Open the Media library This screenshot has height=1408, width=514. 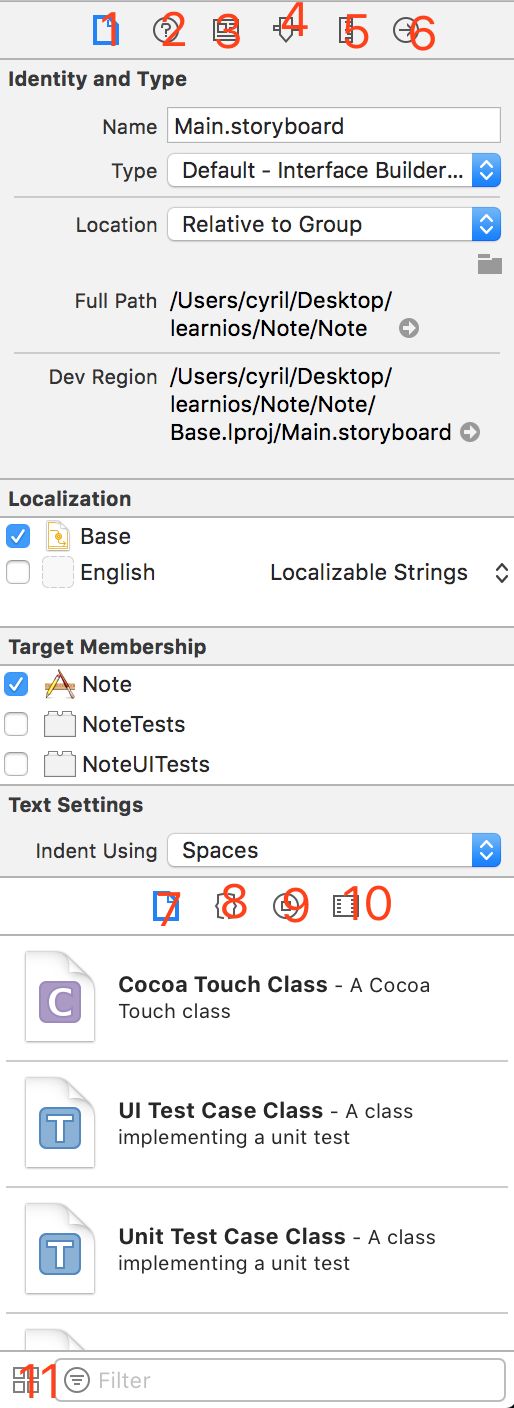tap(344, 906)
